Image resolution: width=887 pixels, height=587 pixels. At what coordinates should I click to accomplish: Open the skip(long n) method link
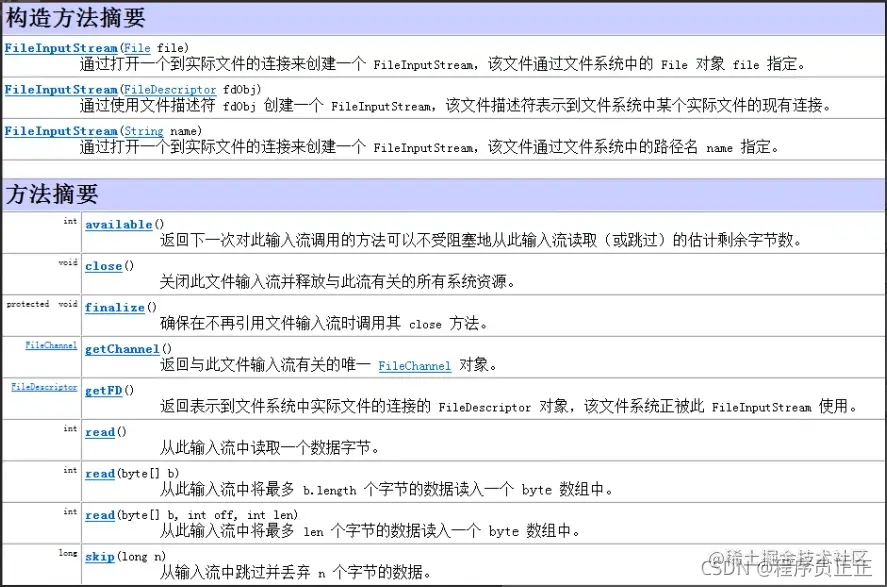[x=100, y=556]
